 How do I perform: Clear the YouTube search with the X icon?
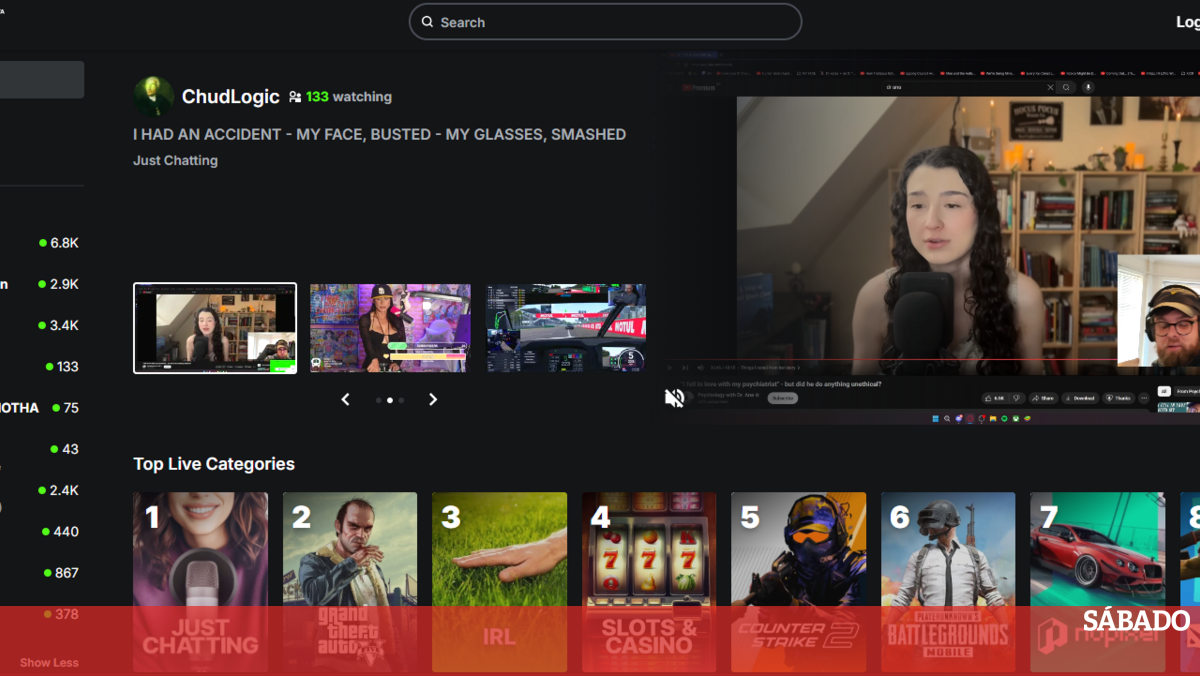[x=1050, y=87]
